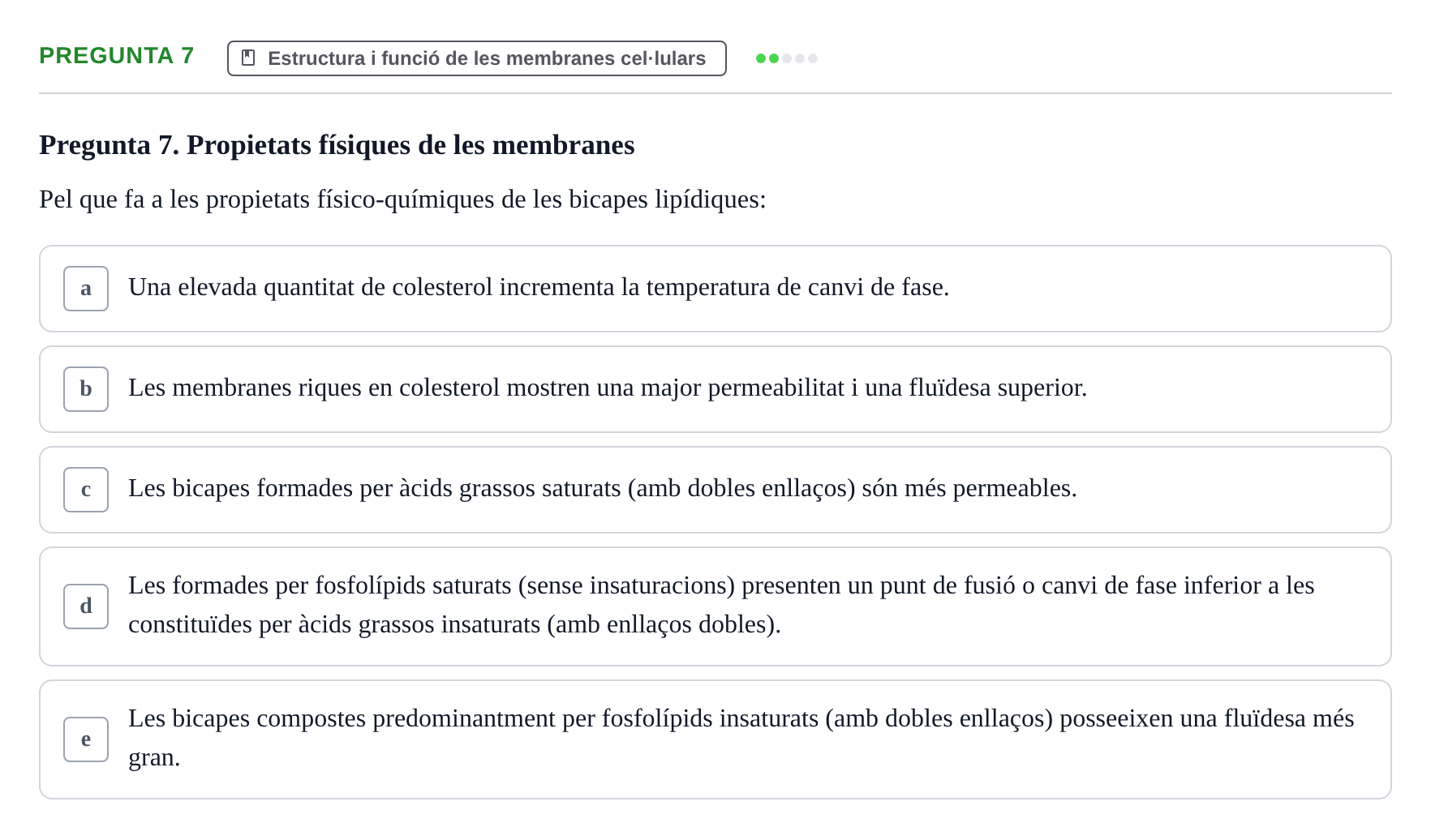Choose statement about colesterol incrementa la temperatura

pos(715,289)
